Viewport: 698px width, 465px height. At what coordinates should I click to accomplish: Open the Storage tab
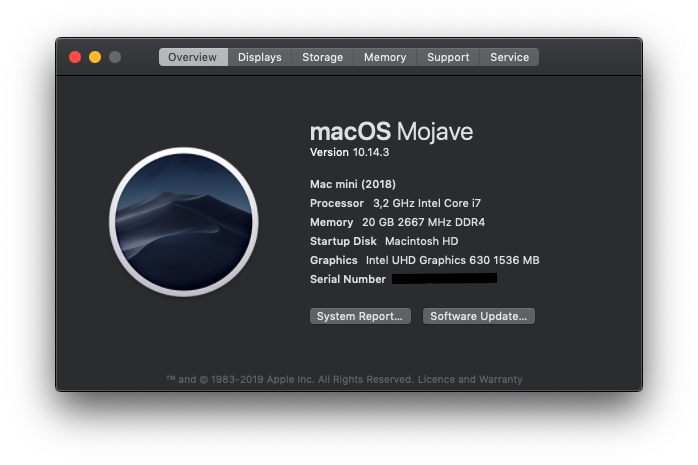[x=322, y=57]
